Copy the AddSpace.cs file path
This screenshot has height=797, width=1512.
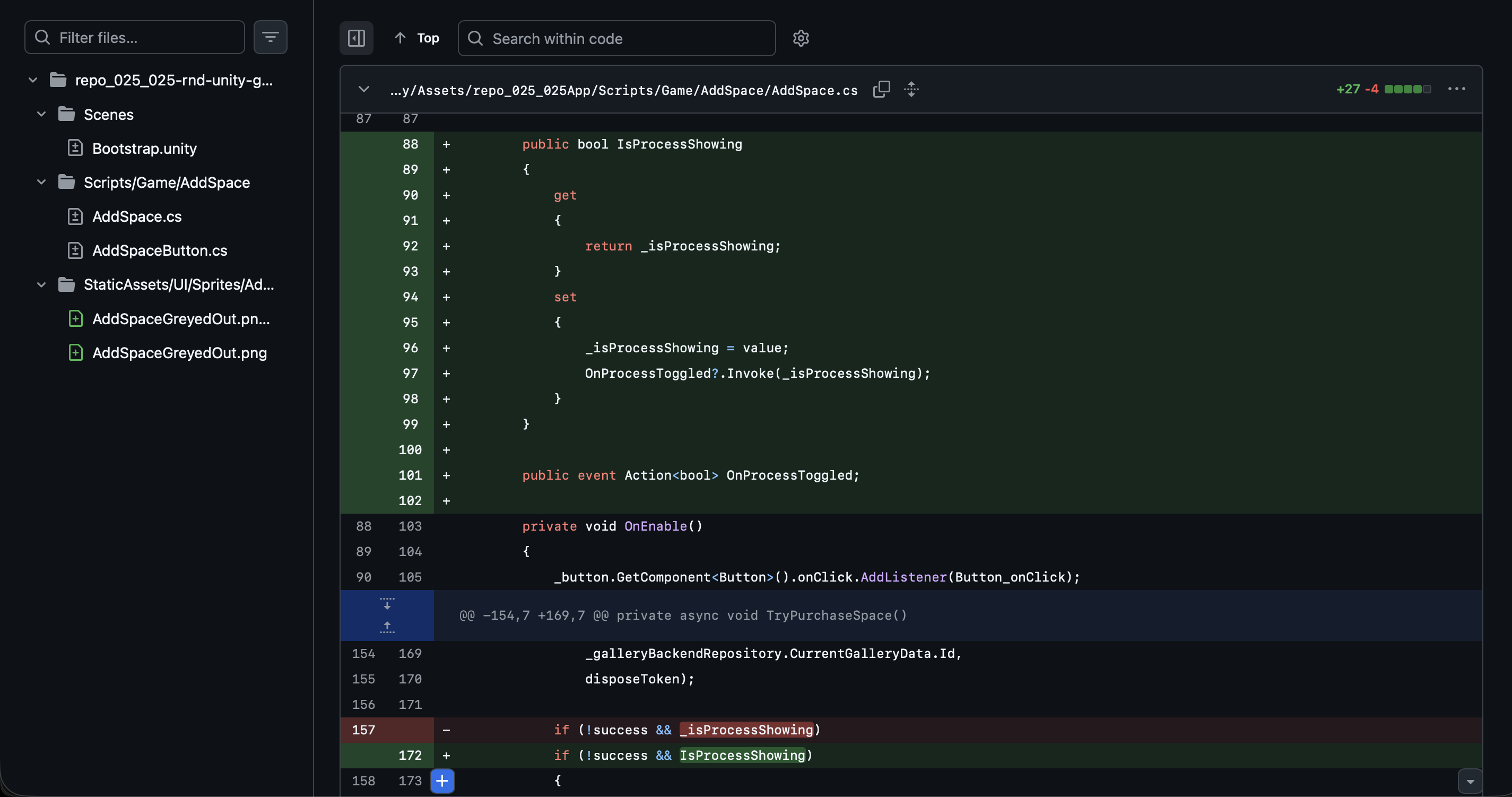point(881,89)
